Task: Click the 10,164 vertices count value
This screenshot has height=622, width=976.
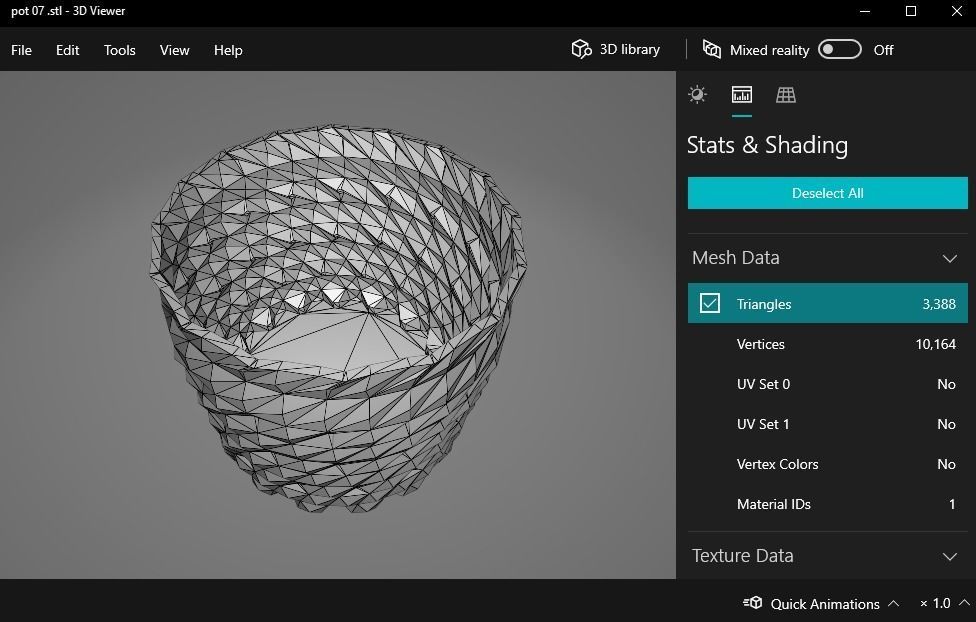Action: (936, 344)
